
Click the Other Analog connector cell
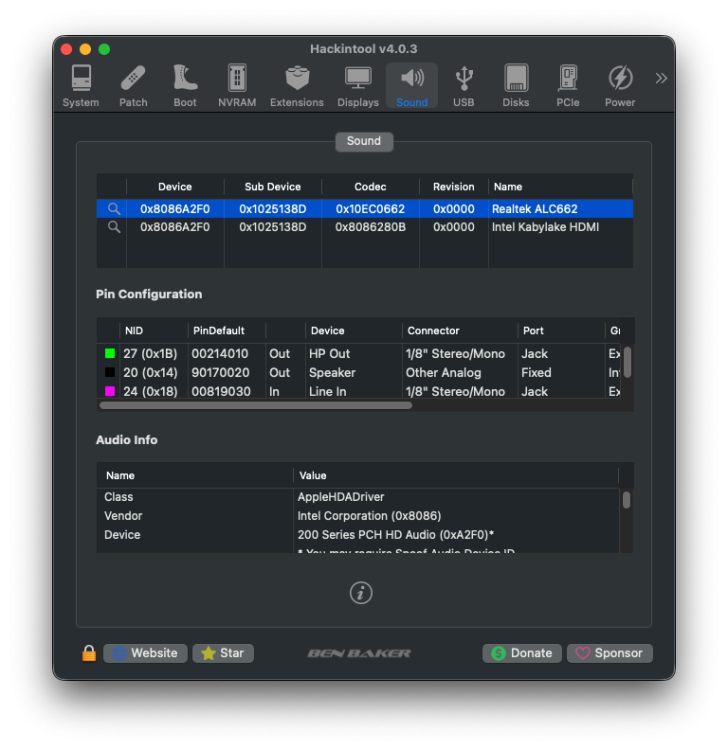(443, 372)
